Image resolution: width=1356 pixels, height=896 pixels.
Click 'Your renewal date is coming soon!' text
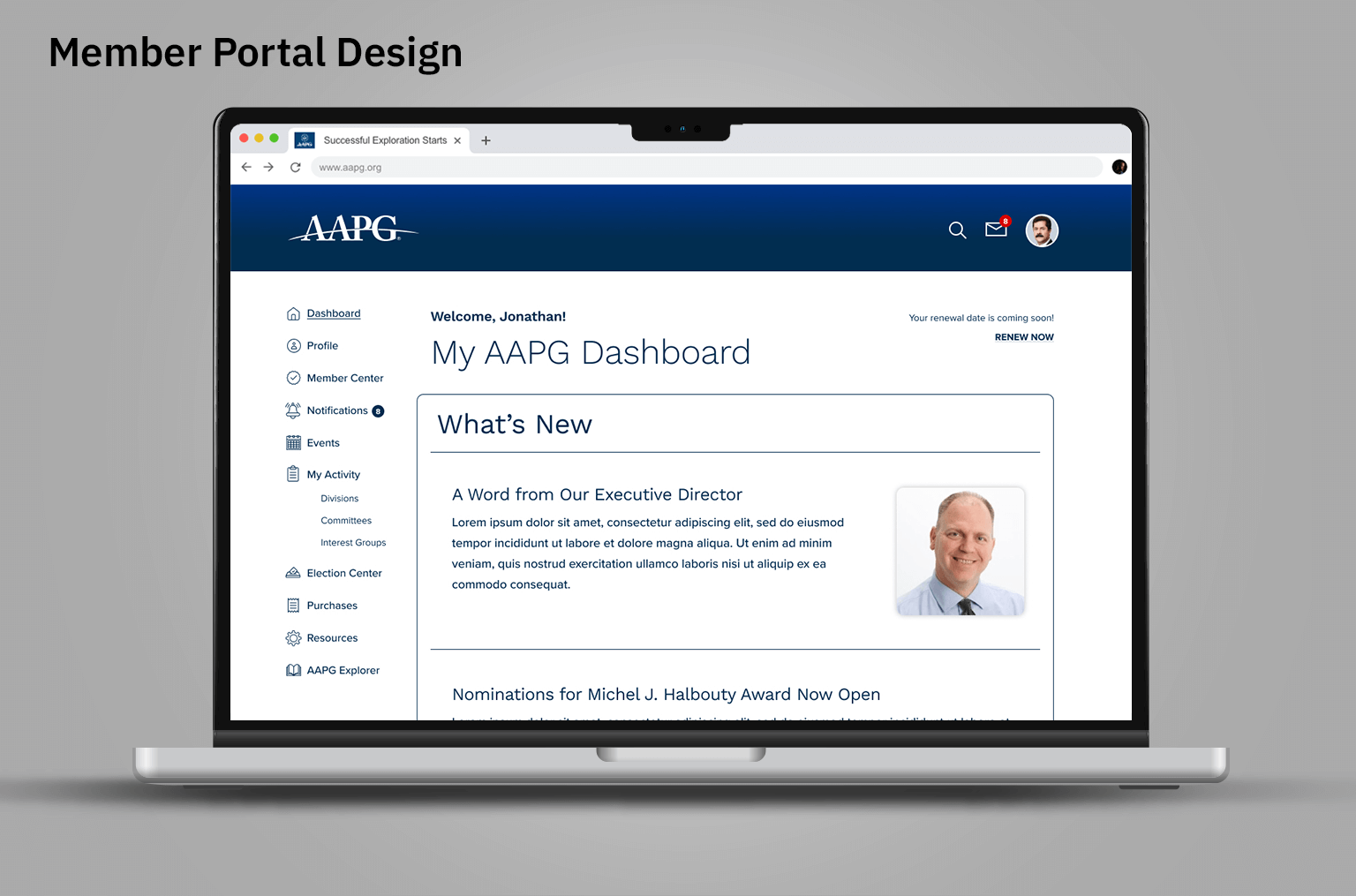(982, 318)
